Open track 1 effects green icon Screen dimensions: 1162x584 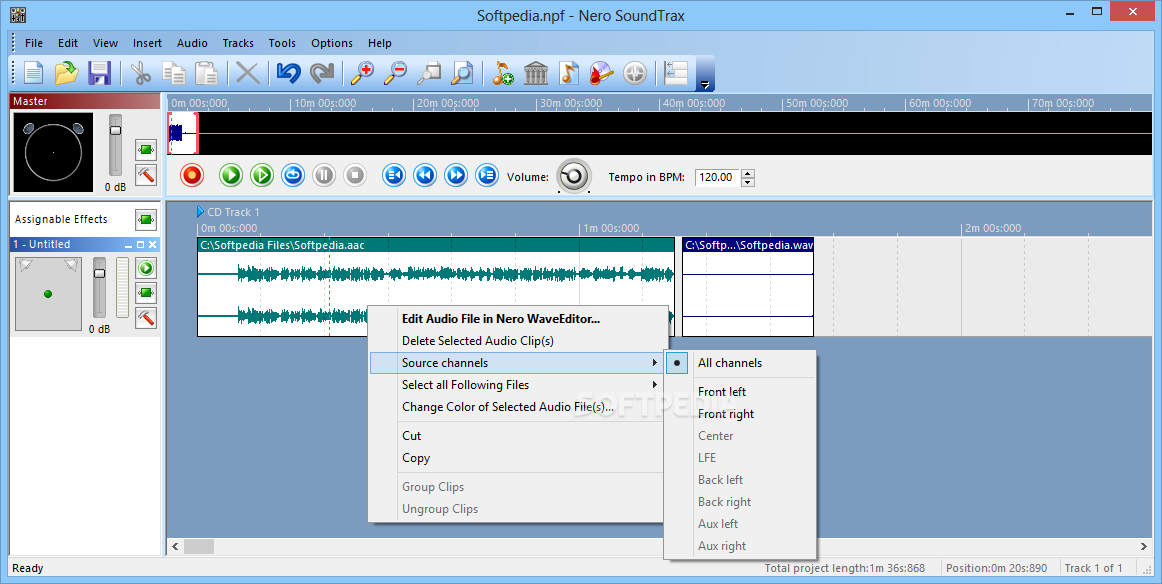click(146, 293)
